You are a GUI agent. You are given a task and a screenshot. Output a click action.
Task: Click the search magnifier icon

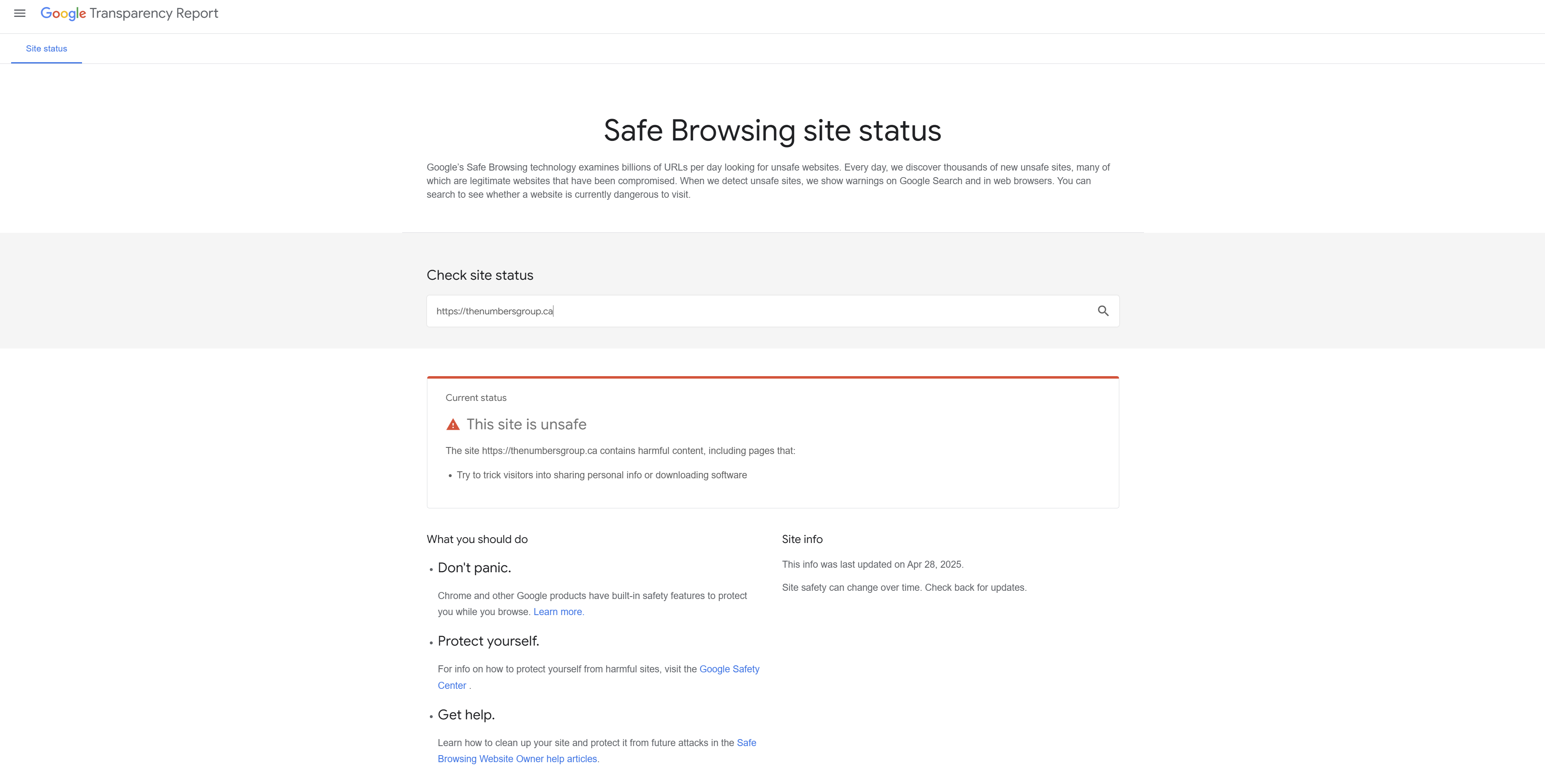coord(1103,311)
